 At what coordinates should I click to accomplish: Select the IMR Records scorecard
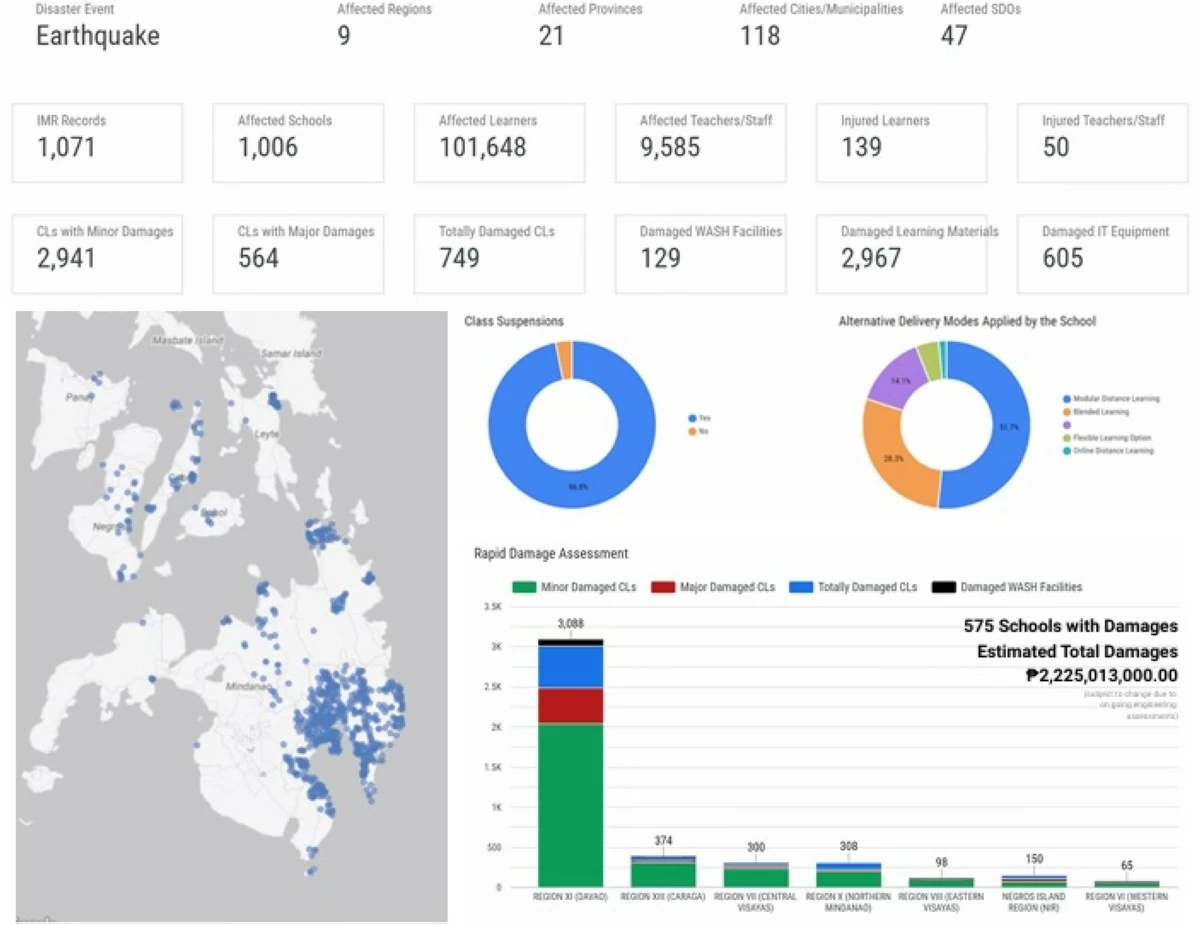coord(97,143)
